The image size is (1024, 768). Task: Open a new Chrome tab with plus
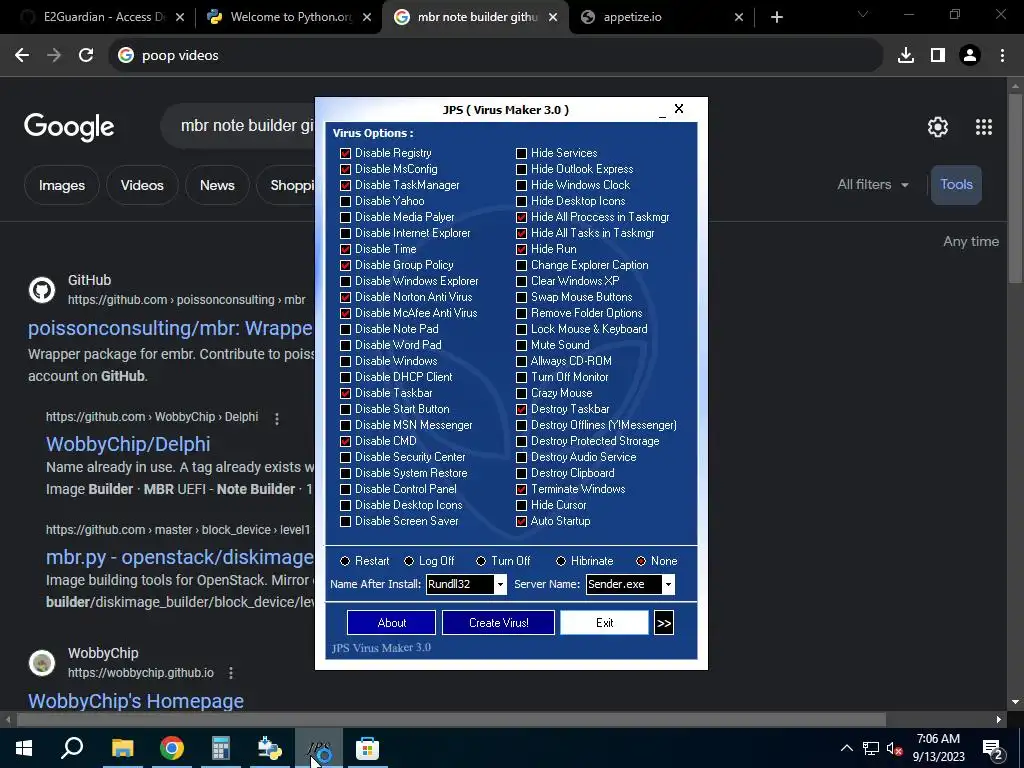pyautogui.click(x=776, y=17)
